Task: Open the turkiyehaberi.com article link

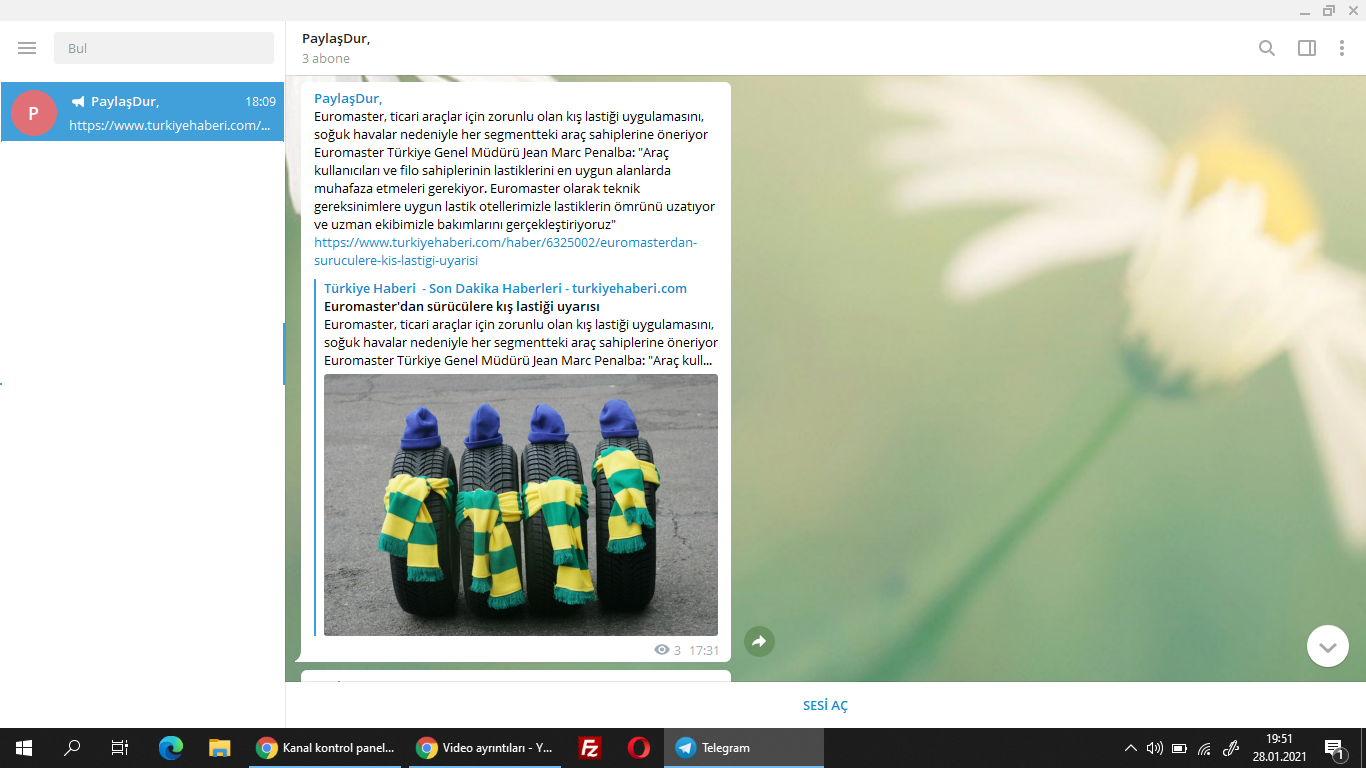Action: coord(505,251)
